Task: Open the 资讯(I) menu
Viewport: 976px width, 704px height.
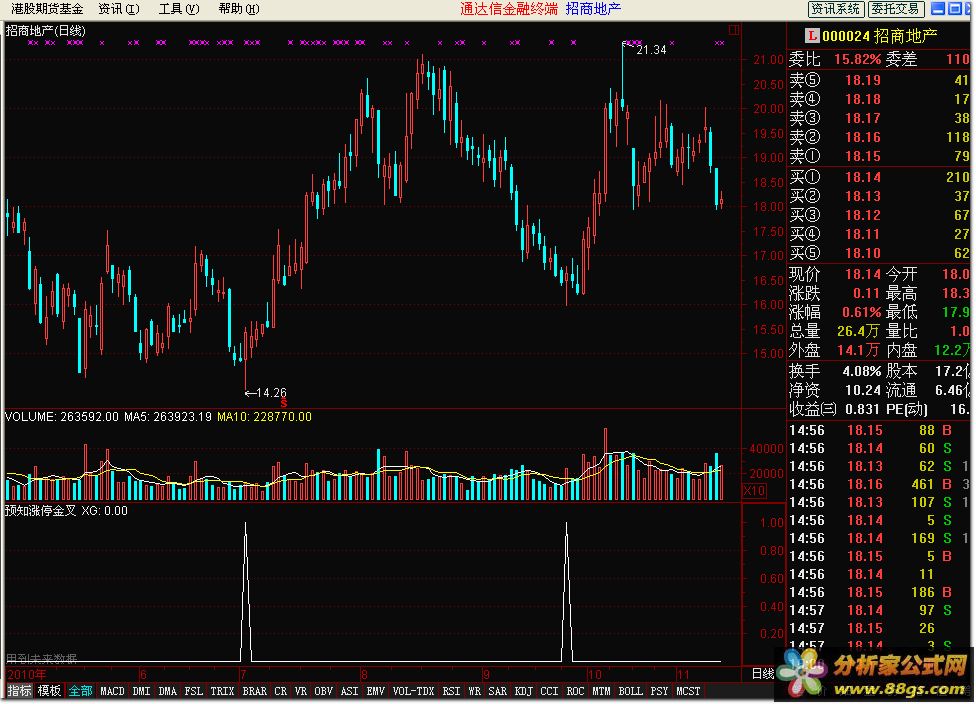Action: (x=118, y=9)
